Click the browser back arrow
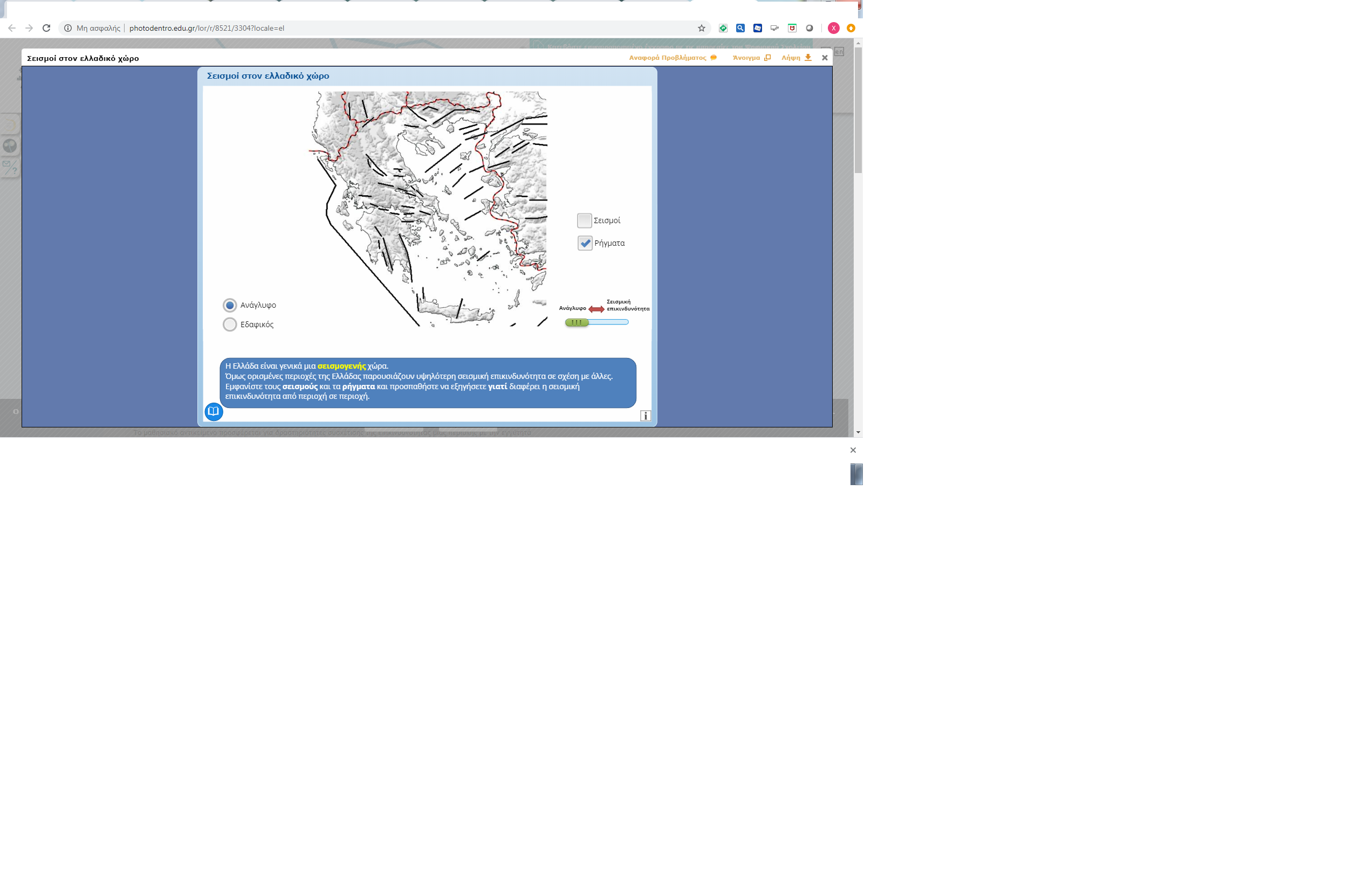The image size is (1372, 884). click(11, 28)
